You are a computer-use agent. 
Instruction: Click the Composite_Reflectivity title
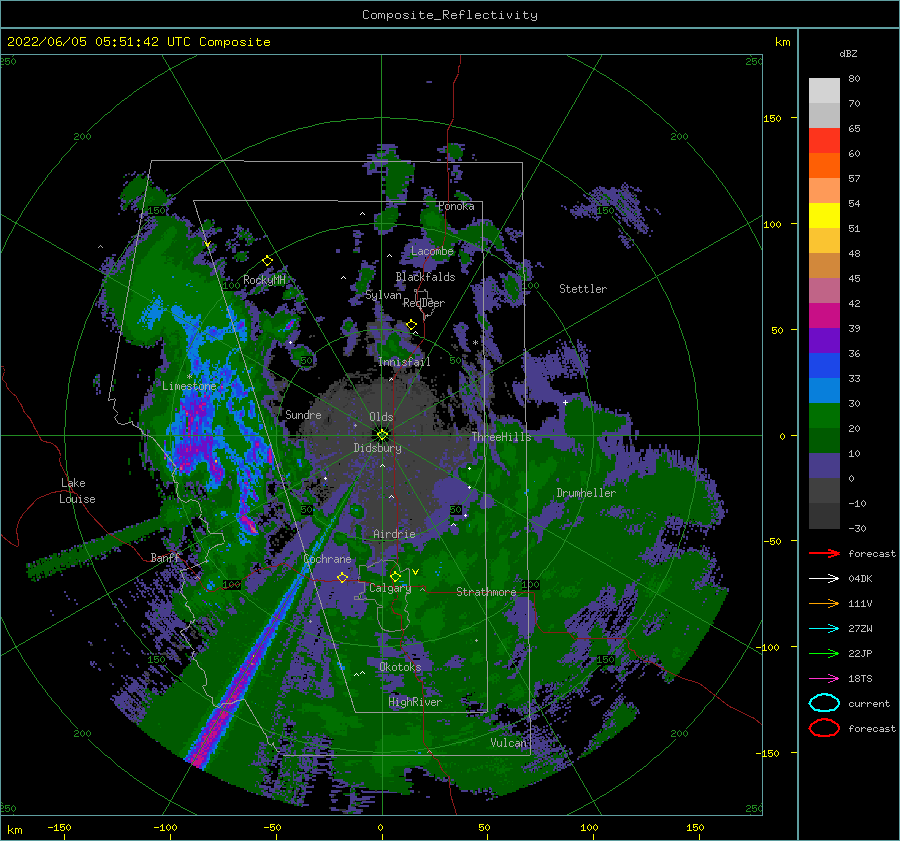(449, 15)
